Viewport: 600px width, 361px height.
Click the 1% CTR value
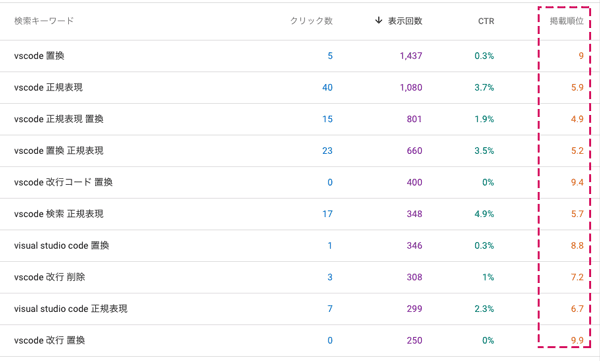point(488,277)
